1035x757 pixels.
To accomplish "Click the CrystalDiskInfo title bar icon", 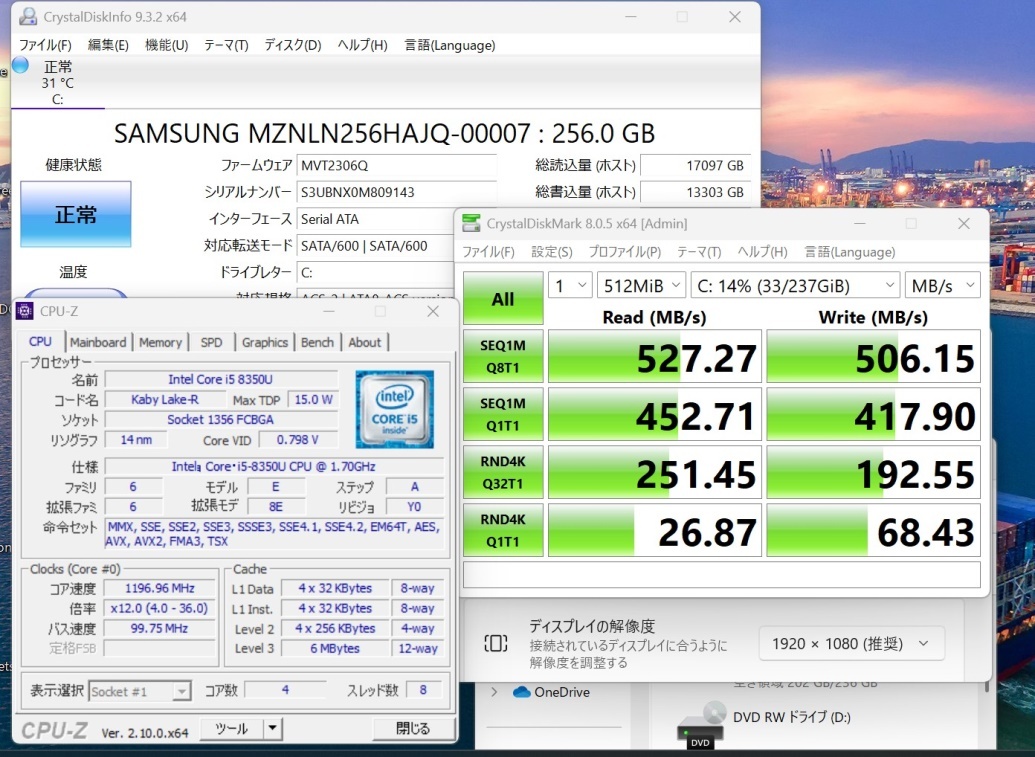I will pos(28,16).
